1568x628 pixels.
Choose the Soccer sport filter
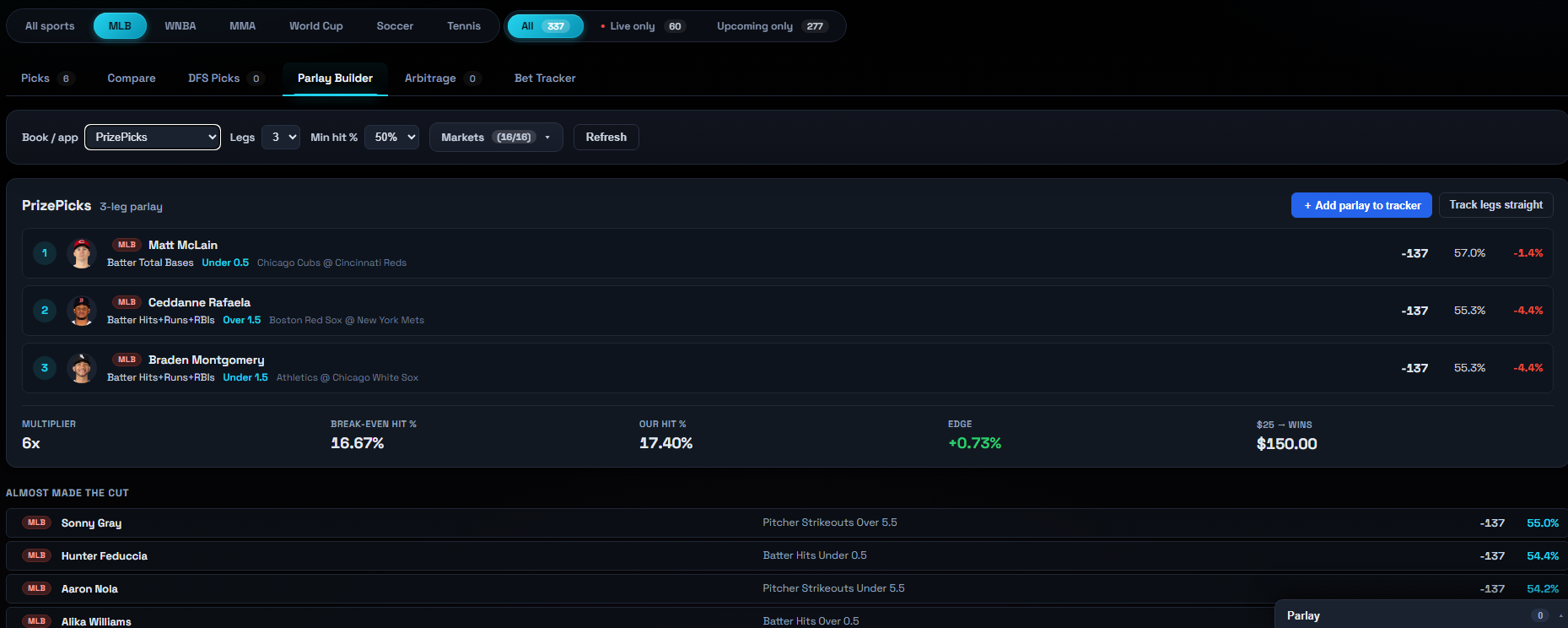coord(395,26)
